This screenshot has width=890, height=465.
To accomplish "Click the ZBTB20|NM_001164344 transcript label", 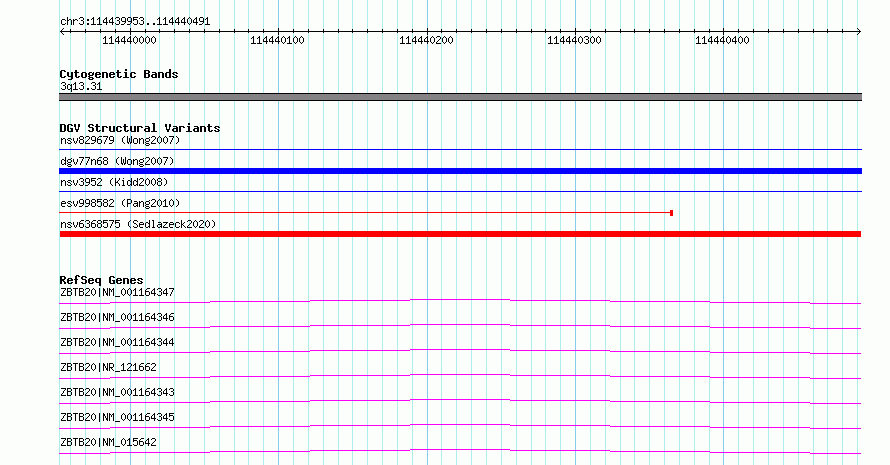I will pos(117,342).
